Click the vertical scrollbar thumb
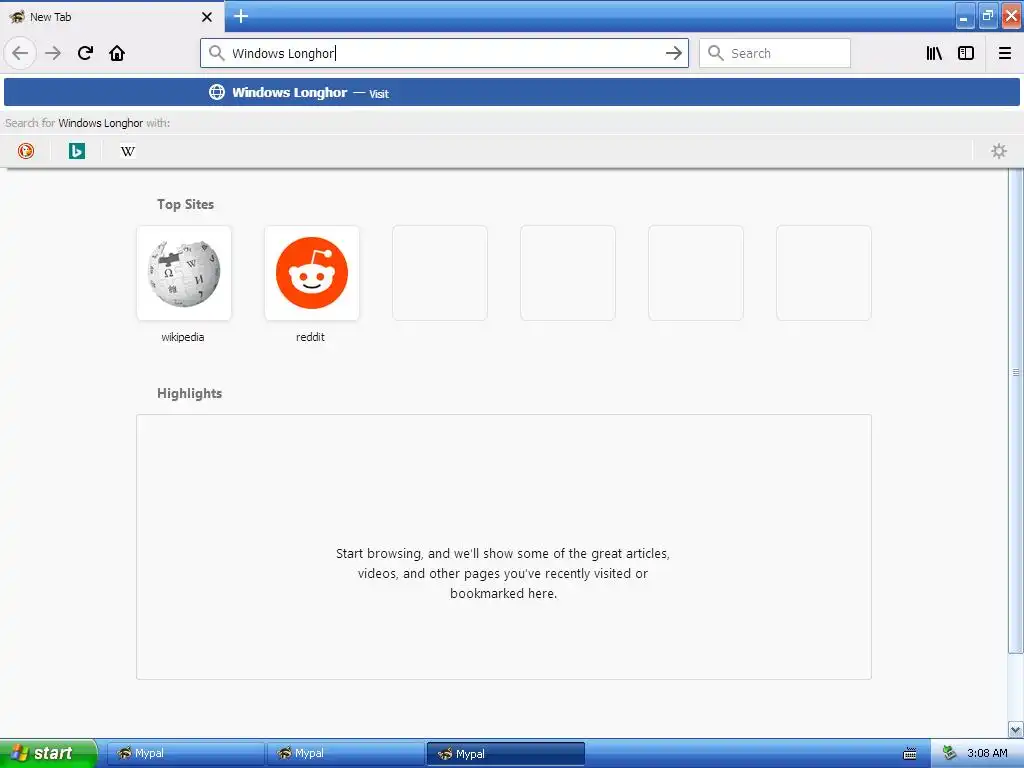 [x=1016, y=409]
